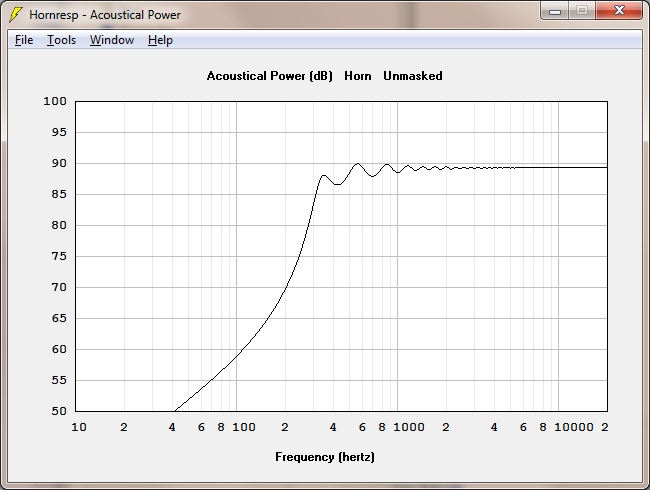The width and height of the screenshot is (650, 490).
Task: Open the File menu
Action: click(24, 40)
